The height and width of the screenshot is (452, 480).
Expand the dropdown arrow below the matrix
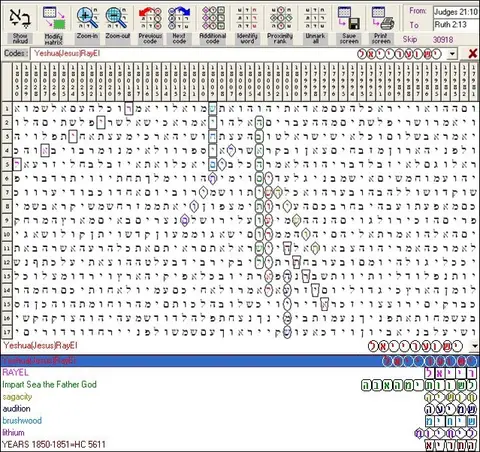pos(475,346)
